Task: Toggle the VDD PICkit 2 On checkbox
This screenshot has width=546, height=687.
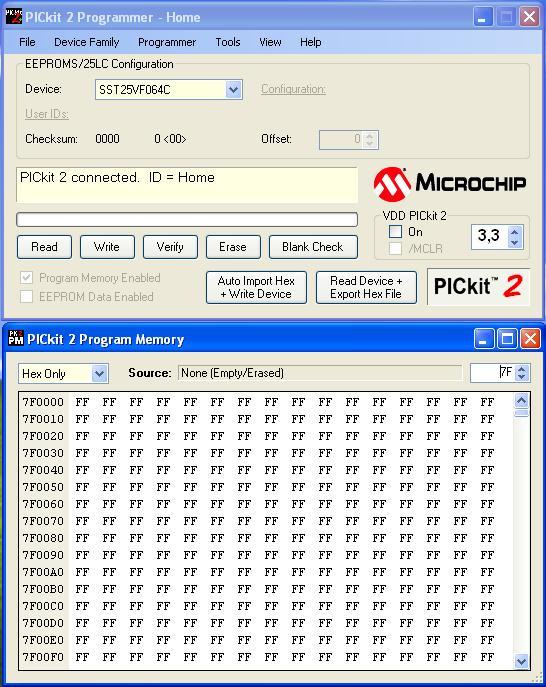Action: click(x=395, y=231)
